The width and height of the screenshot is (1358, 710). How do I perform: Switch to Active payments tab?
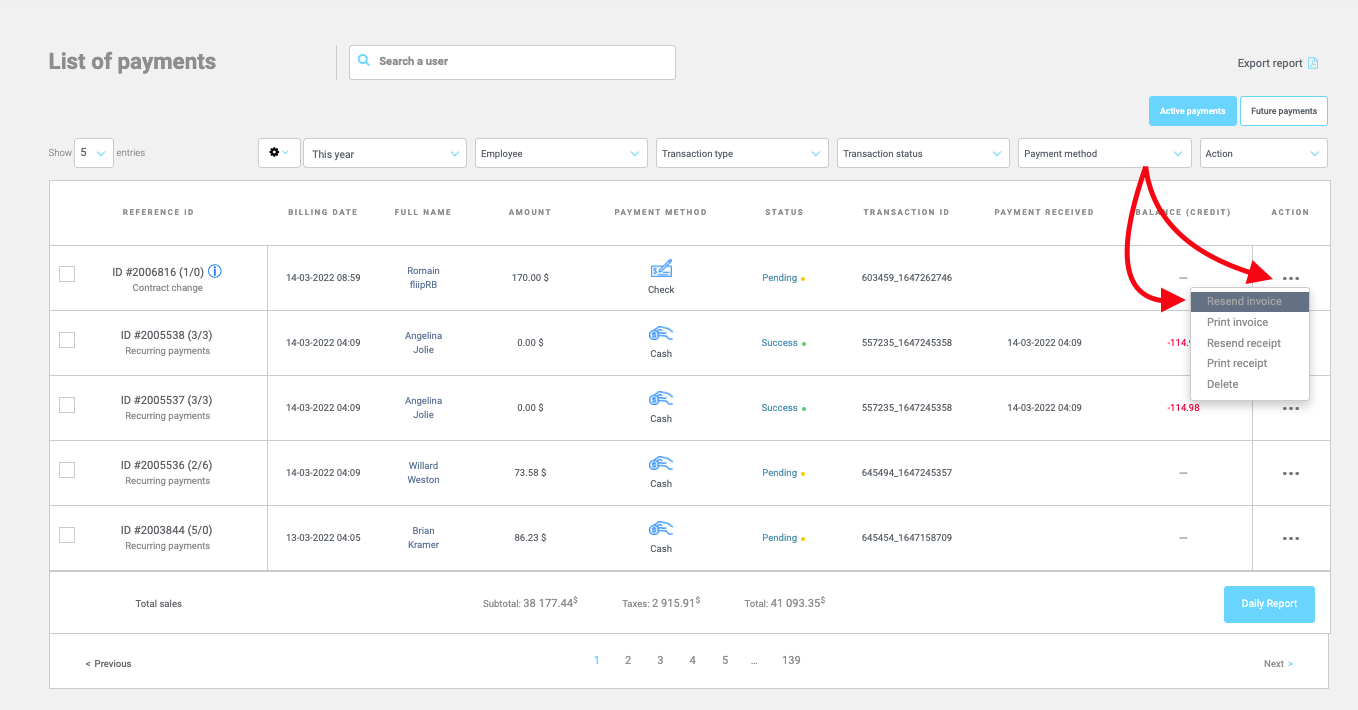coord(1192,111)
